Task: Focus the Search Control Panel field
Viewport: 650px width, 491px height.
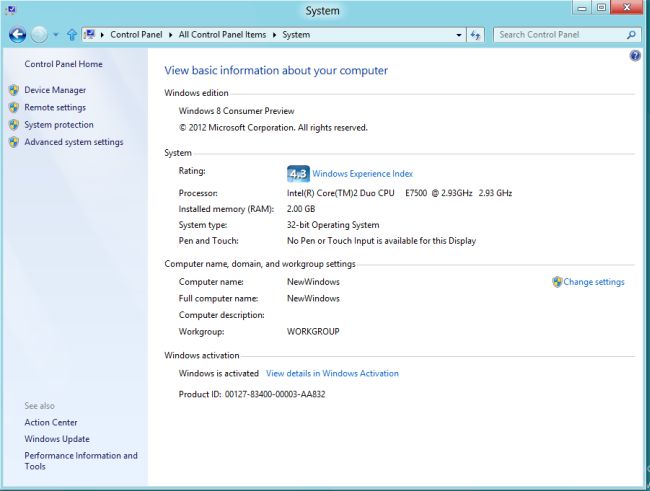Action: (566, 35)
